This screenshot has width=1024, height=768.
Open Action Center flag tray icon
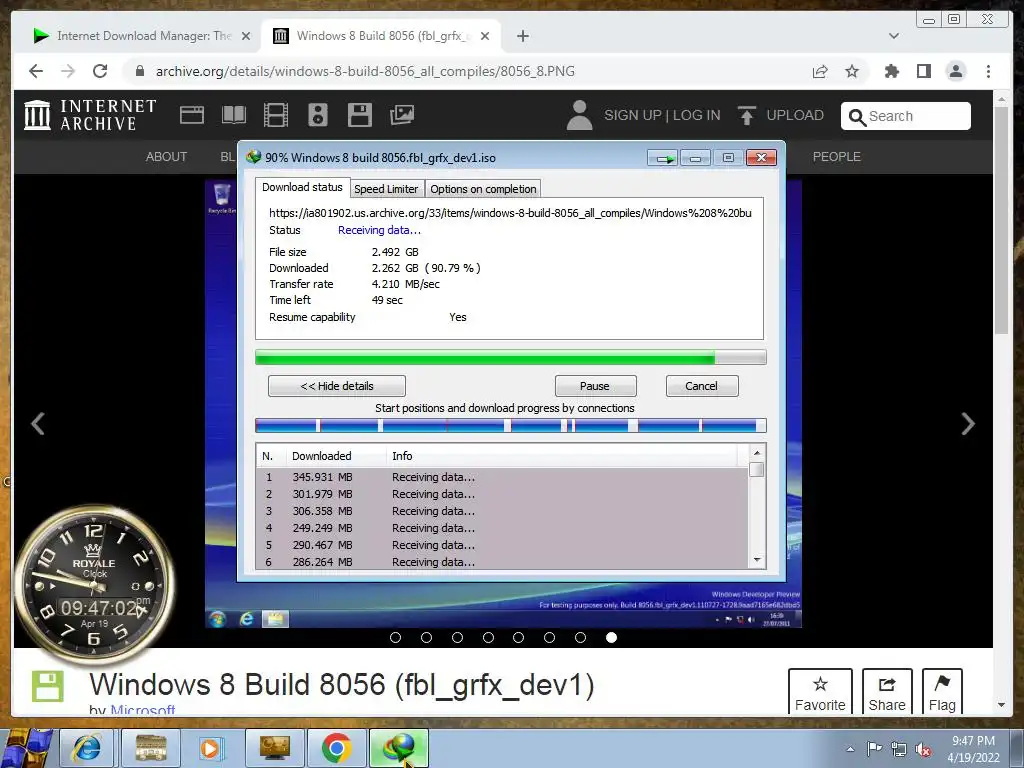tap(874, 749)
